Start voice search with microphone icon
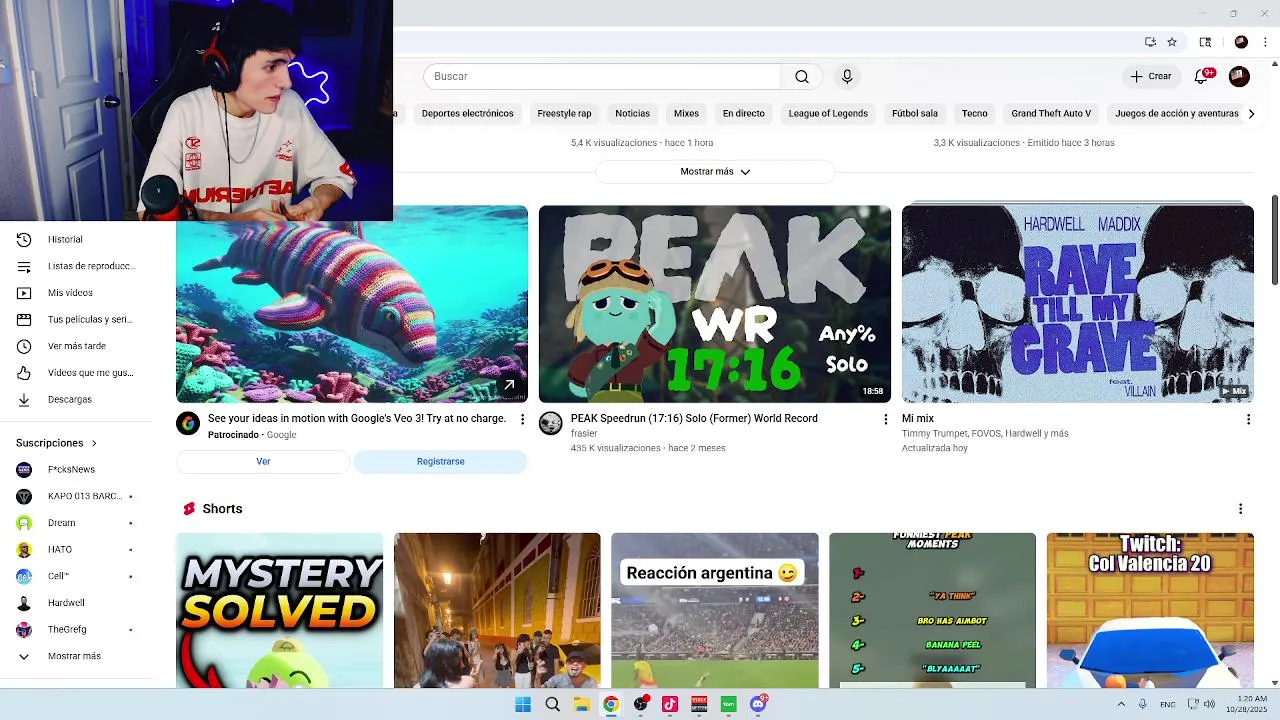 pos(847,76)
